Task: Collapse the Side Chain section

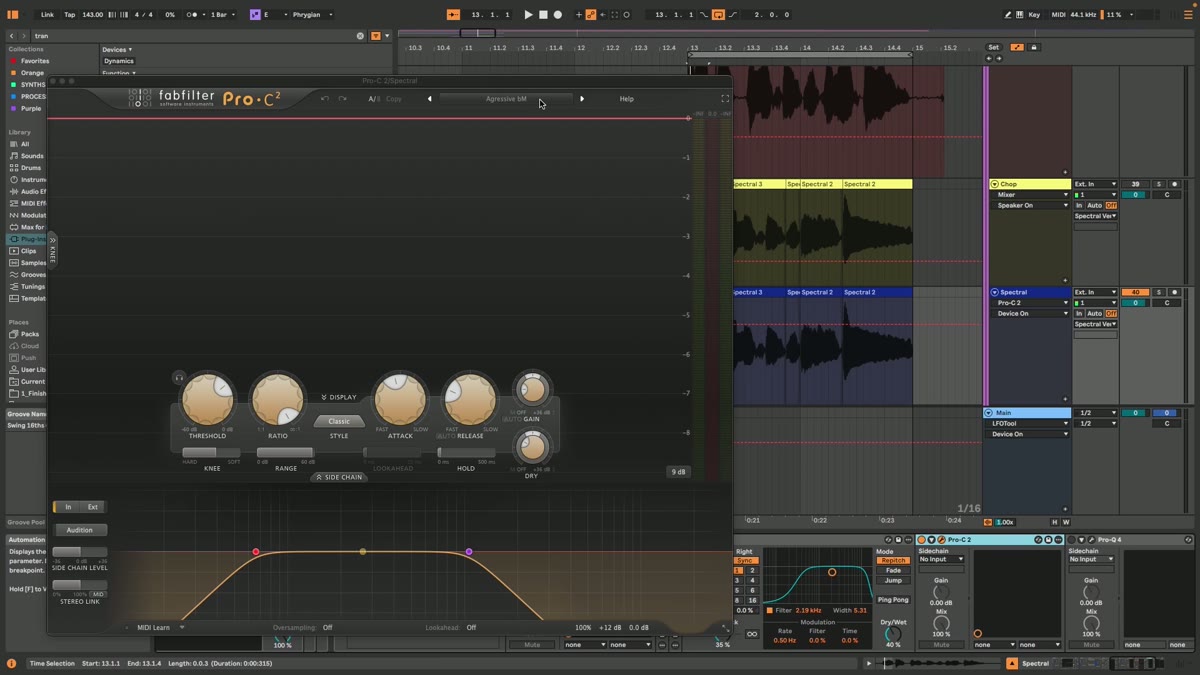Action: [339, 477]
